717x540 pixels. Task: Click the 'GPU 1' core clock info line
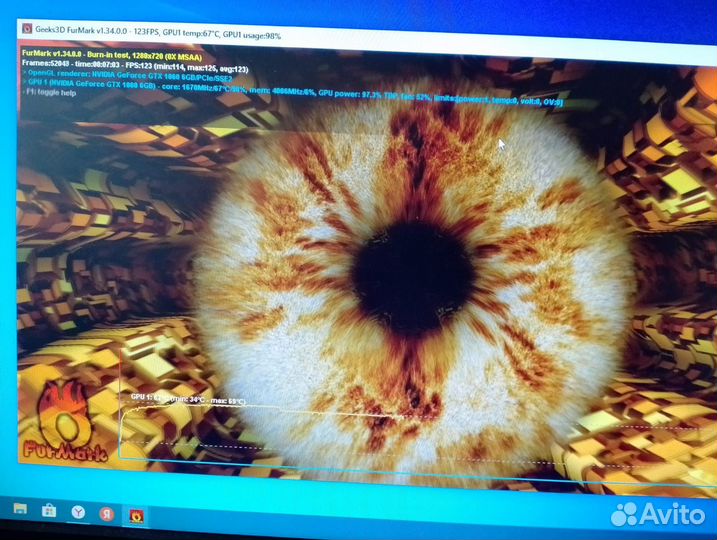tap(293, 92)
